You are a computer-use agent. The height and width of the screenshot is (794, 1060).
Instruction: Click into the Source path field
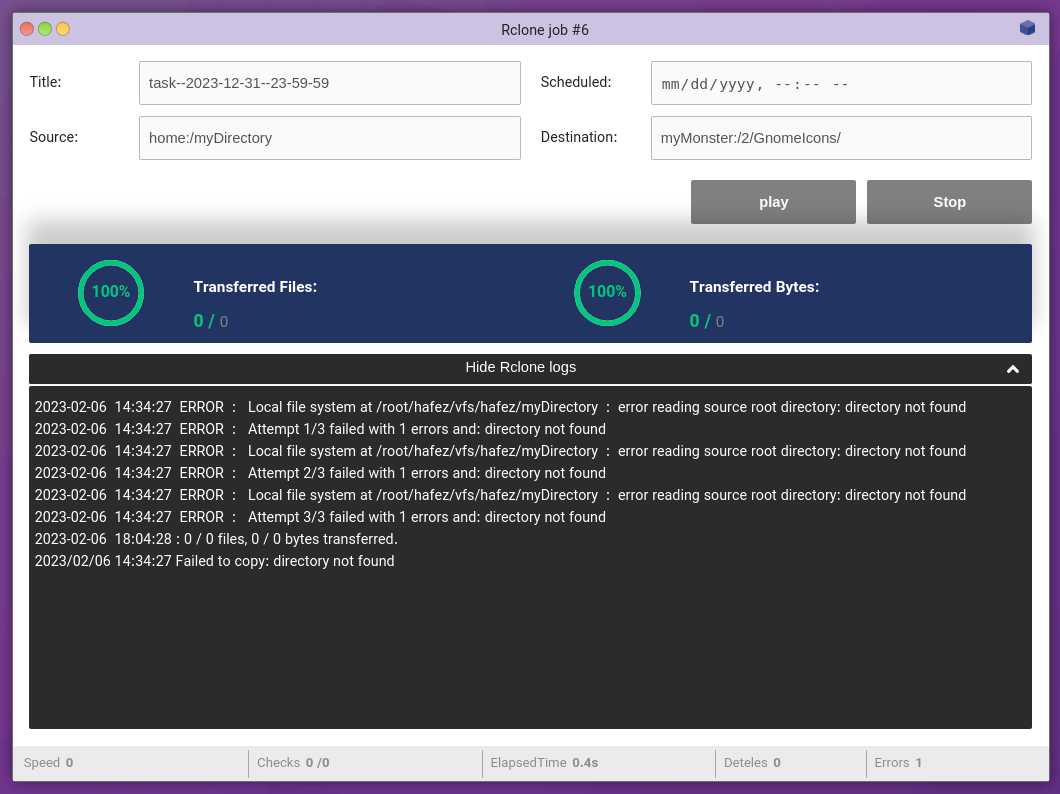329,138
